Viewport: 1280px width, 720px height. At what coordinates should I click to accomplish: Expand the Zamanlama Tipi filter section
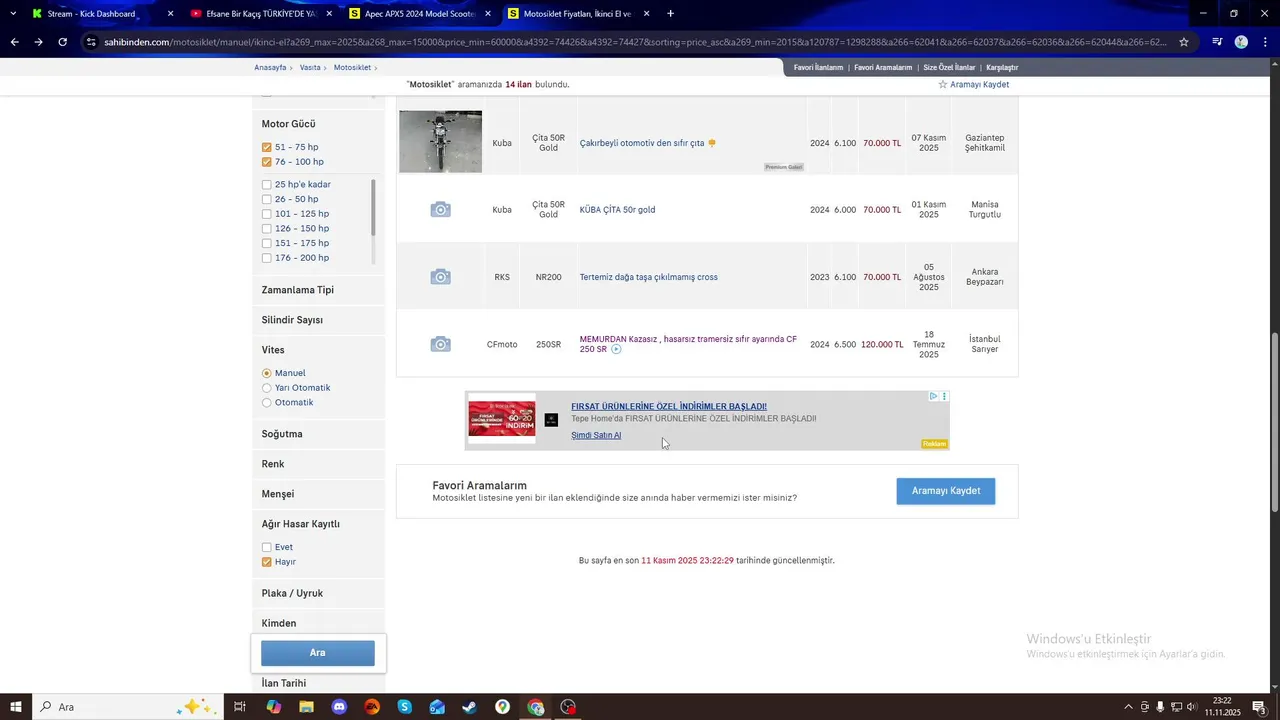pyautogui.click(x=298, y=290)
